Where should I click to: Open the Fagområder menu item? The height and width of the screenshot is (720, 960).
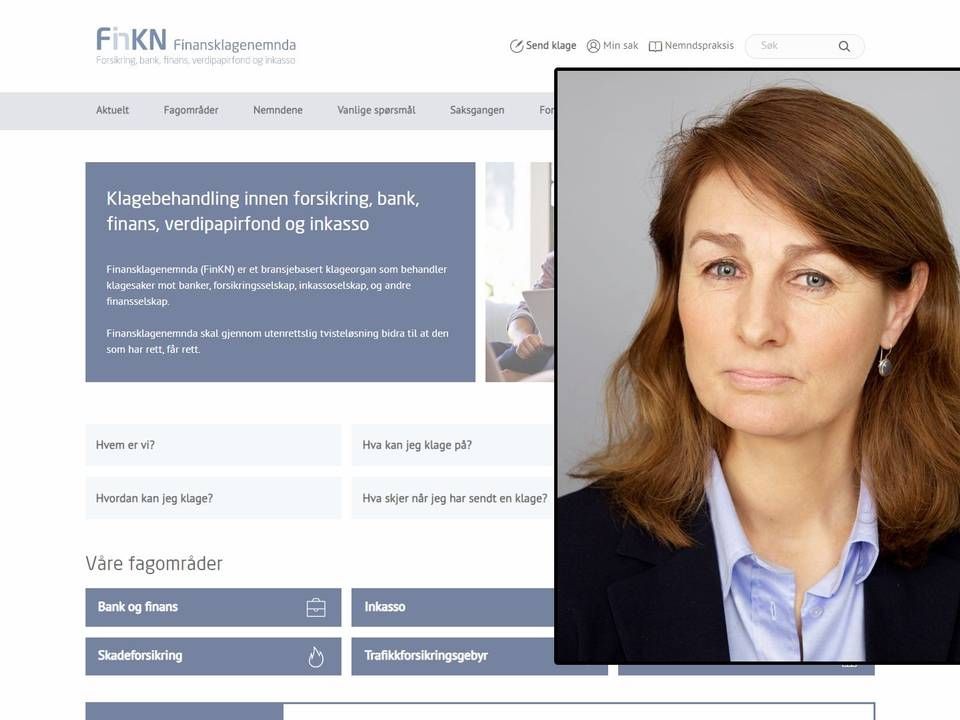coord(191,110)
